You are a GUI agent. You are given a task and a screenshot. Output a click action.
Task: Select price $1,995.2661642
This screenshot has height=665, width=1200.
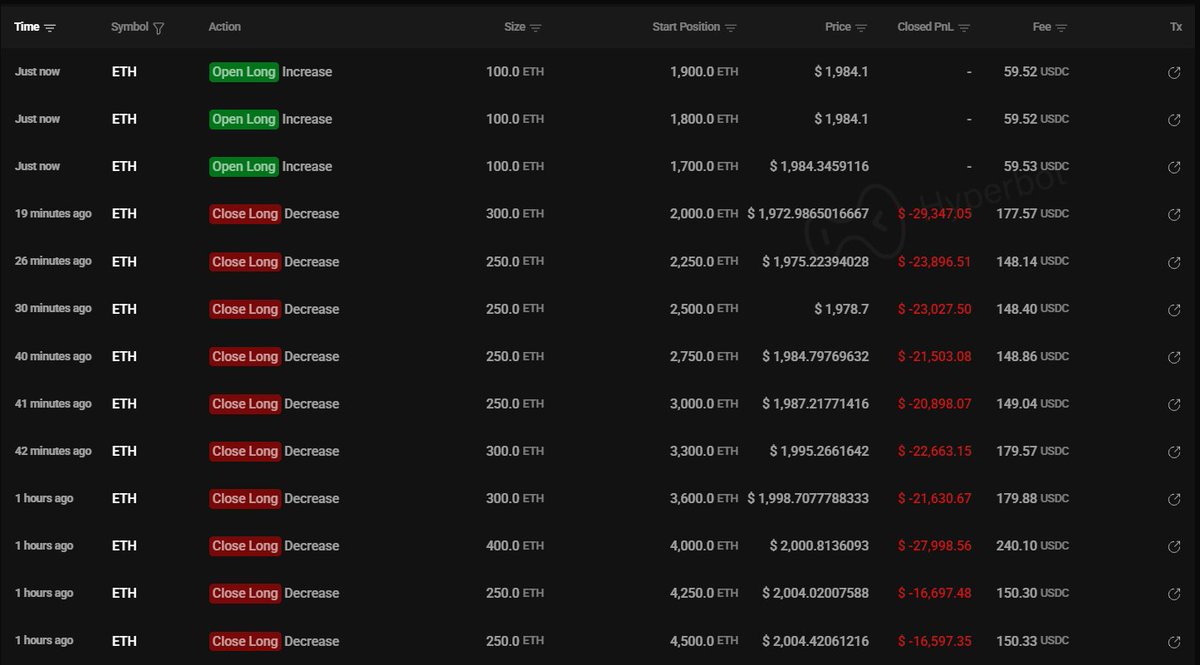pyautogui.click(x=819, y=451)
